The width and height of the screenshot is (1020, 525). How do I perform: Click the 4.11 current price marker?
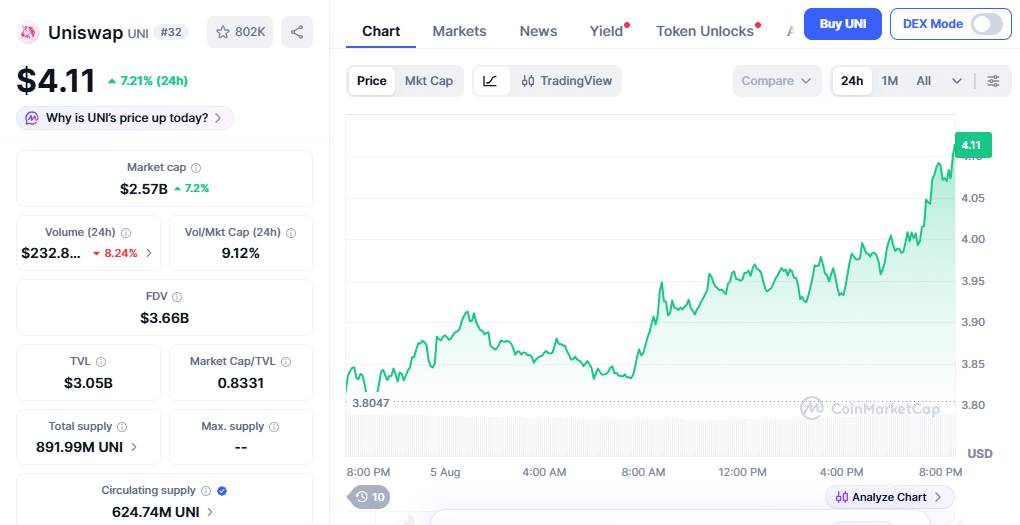973,145
